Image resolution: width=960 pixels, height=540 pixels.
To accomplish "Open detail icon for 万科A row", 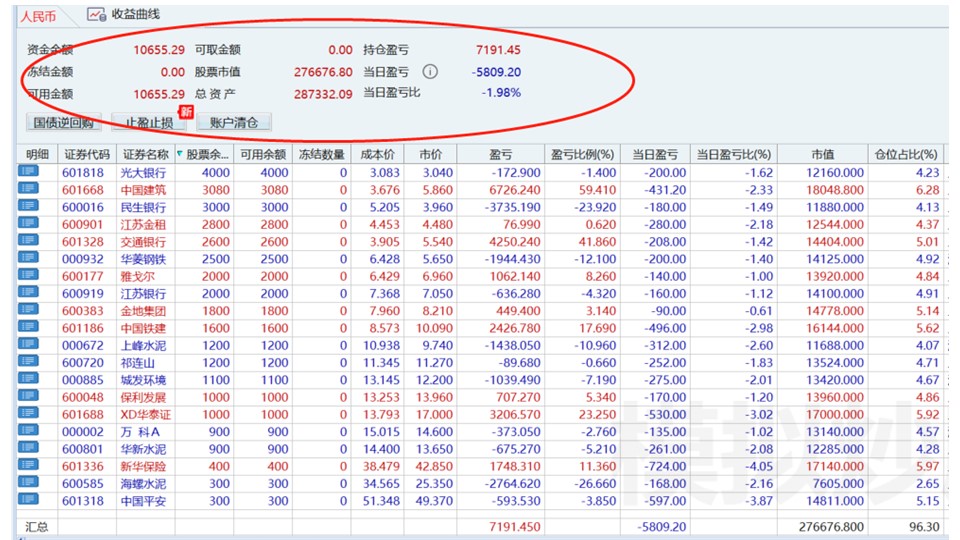I will pyautogui.click(x=28, y=430).
